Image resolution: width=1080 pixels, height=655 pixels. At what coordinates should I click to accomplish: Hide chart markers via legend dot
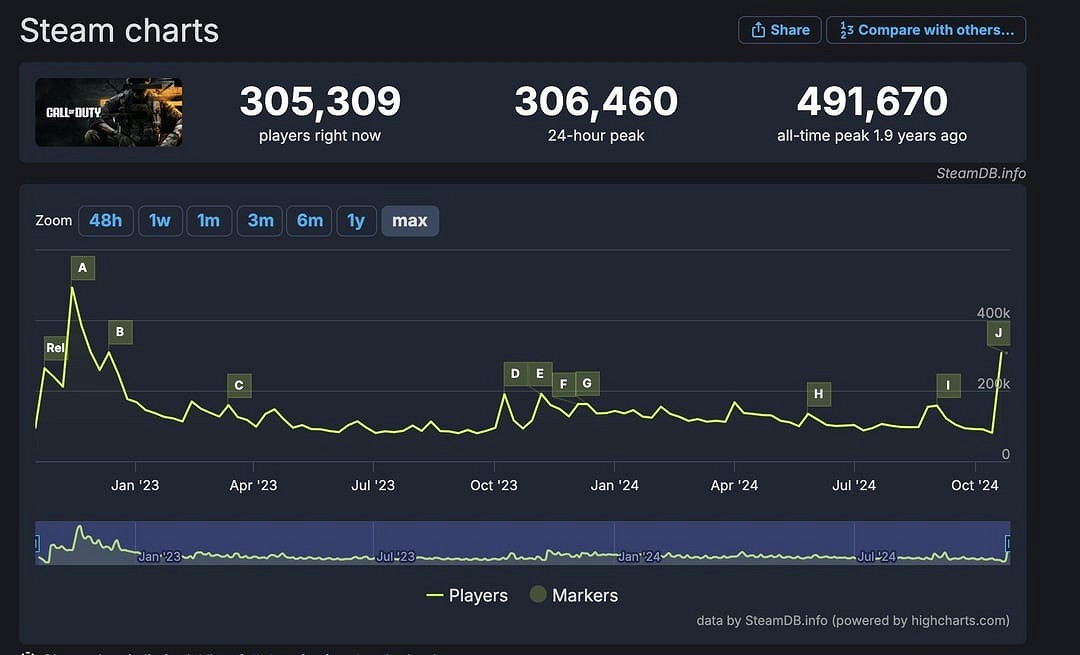click(540, 594)
